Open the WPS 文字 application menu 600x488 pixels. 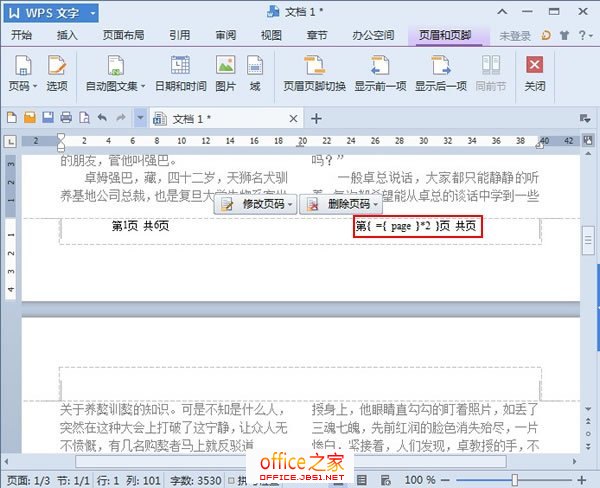click(52, 13)
